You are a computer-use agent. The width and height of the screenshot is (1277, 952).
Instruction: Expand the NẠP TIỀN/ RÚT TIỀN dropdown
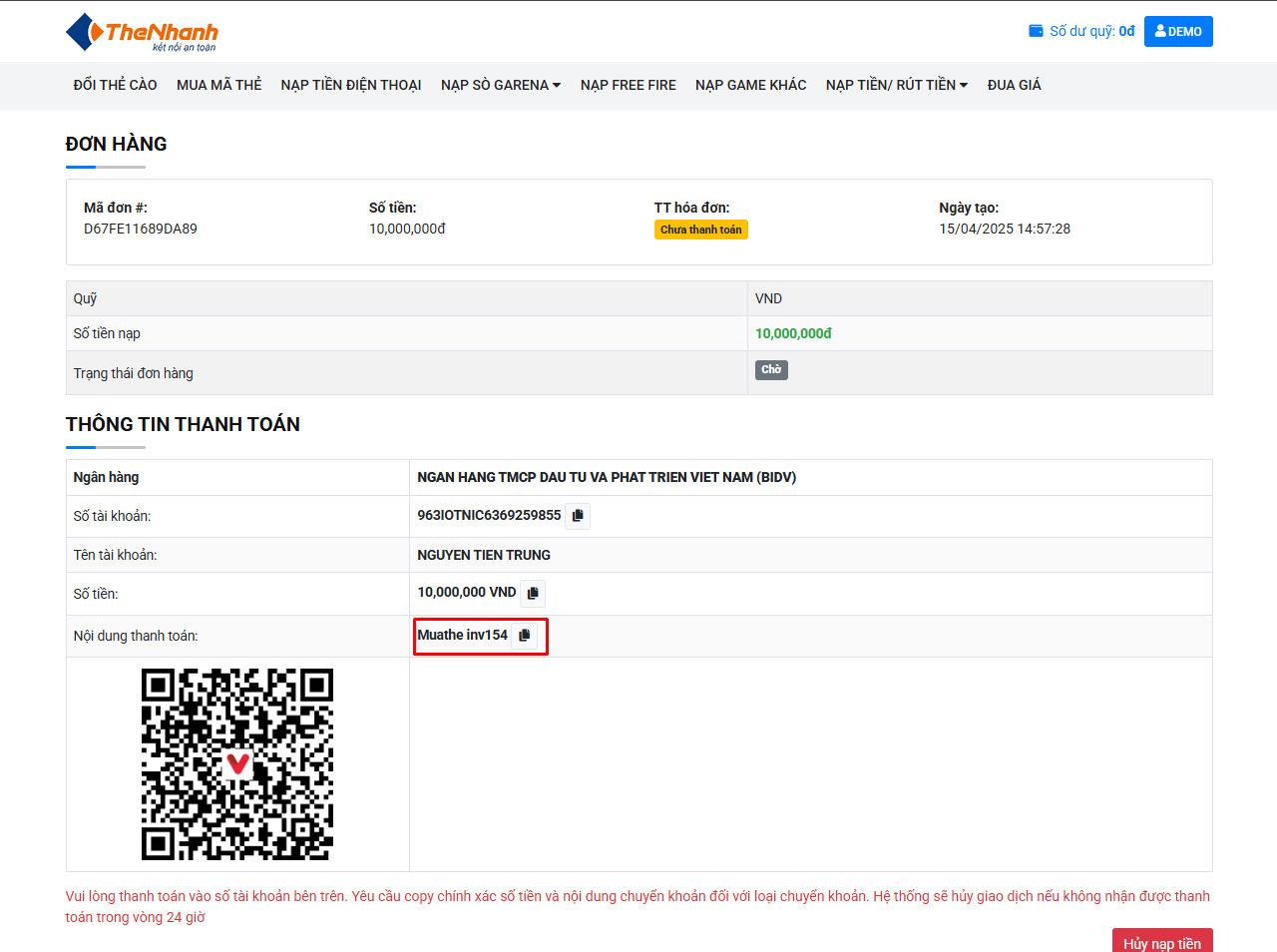pos(897,85)
